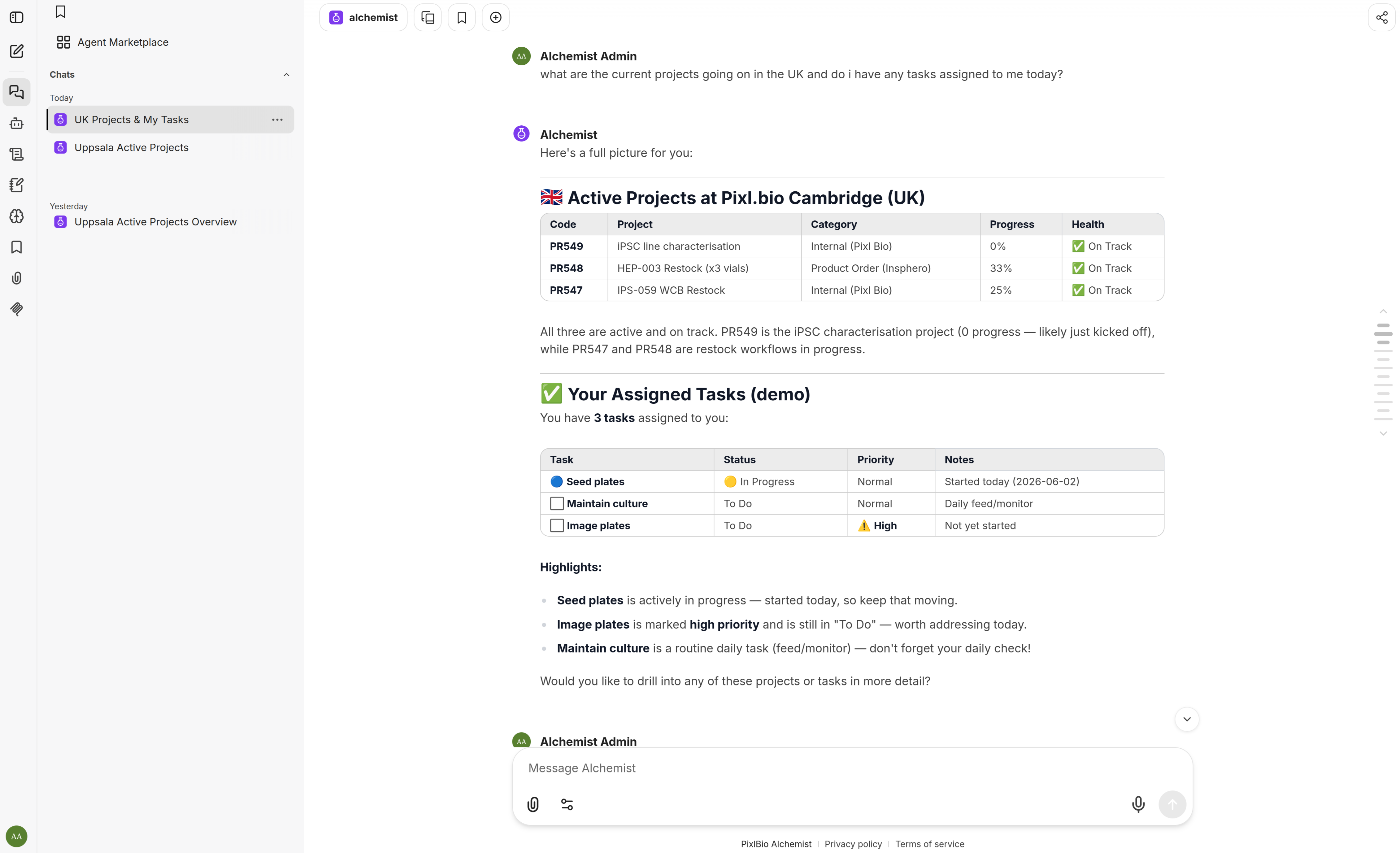Image resolution: width=1400 pixels, height=853 pixels.
Task: Open the Chats section icon
Action: pos(16,92)
